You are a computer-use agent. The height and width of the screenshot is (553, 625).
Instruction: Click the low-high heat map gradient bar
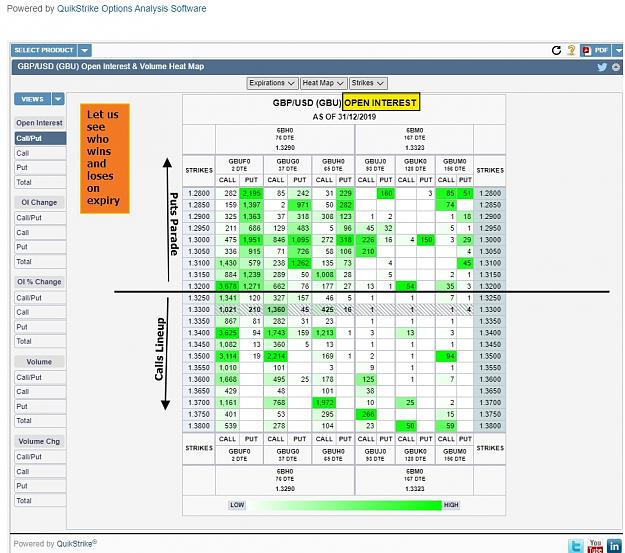point(344,505)
